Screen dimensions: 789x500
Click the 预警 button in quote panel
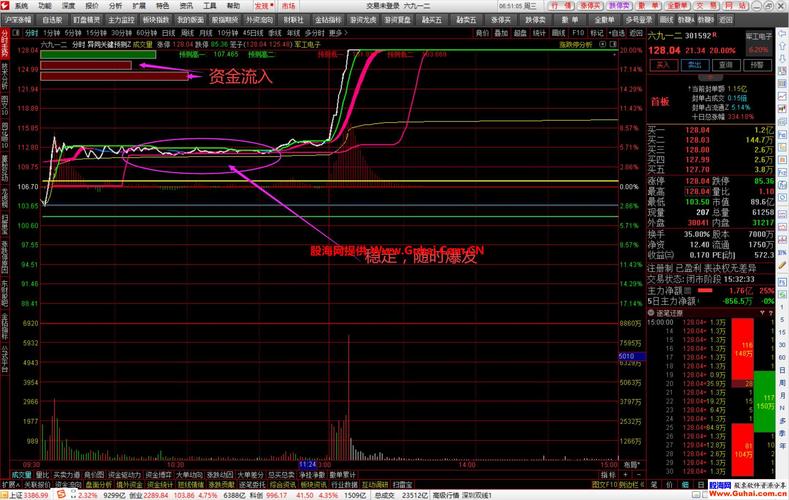click(x=757, y=65)
